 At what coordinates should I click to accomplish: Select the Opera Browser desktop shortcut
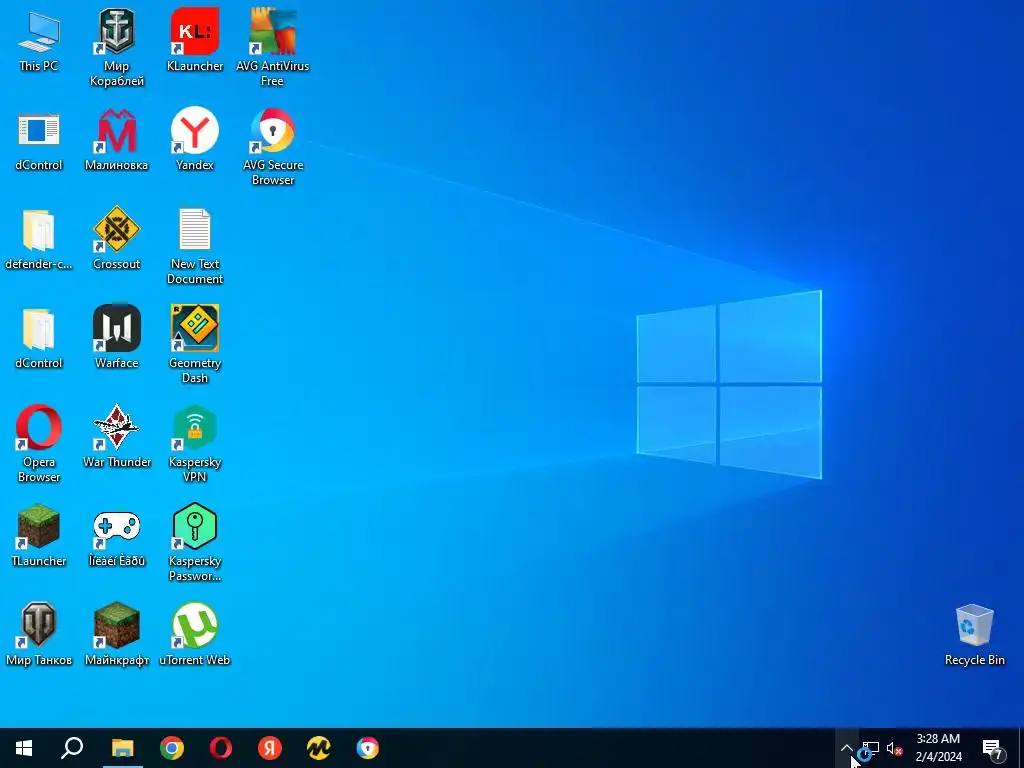(39, 445)
